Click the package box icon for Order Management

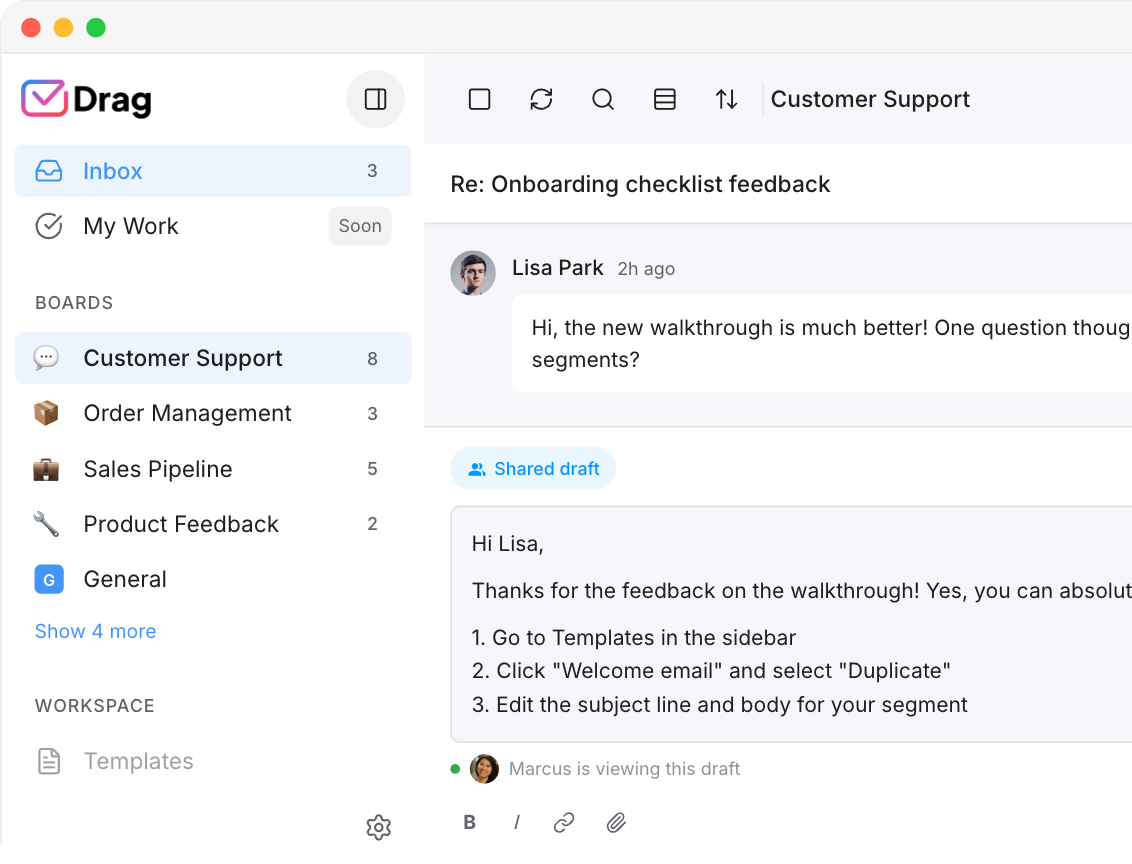(x=46, y=414)
